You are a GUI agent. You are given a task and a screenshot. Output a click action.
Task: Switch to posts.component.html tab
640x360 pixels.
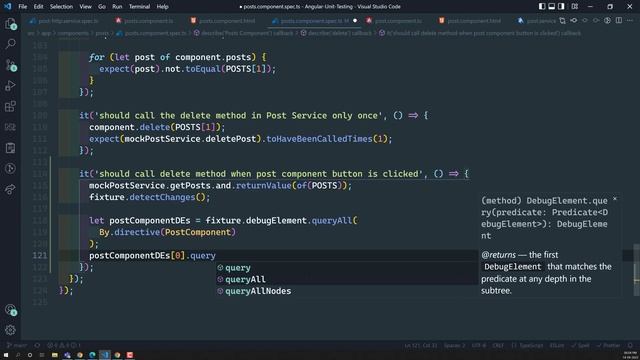click(x=224, y=21)
